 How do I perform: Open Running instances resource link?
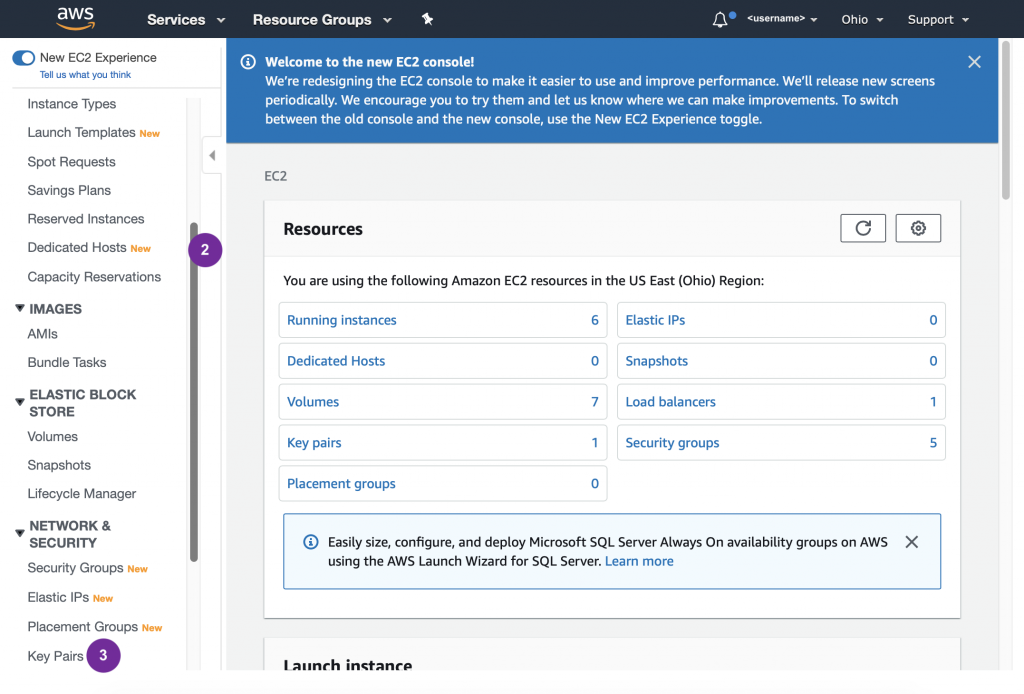[342, 320]
